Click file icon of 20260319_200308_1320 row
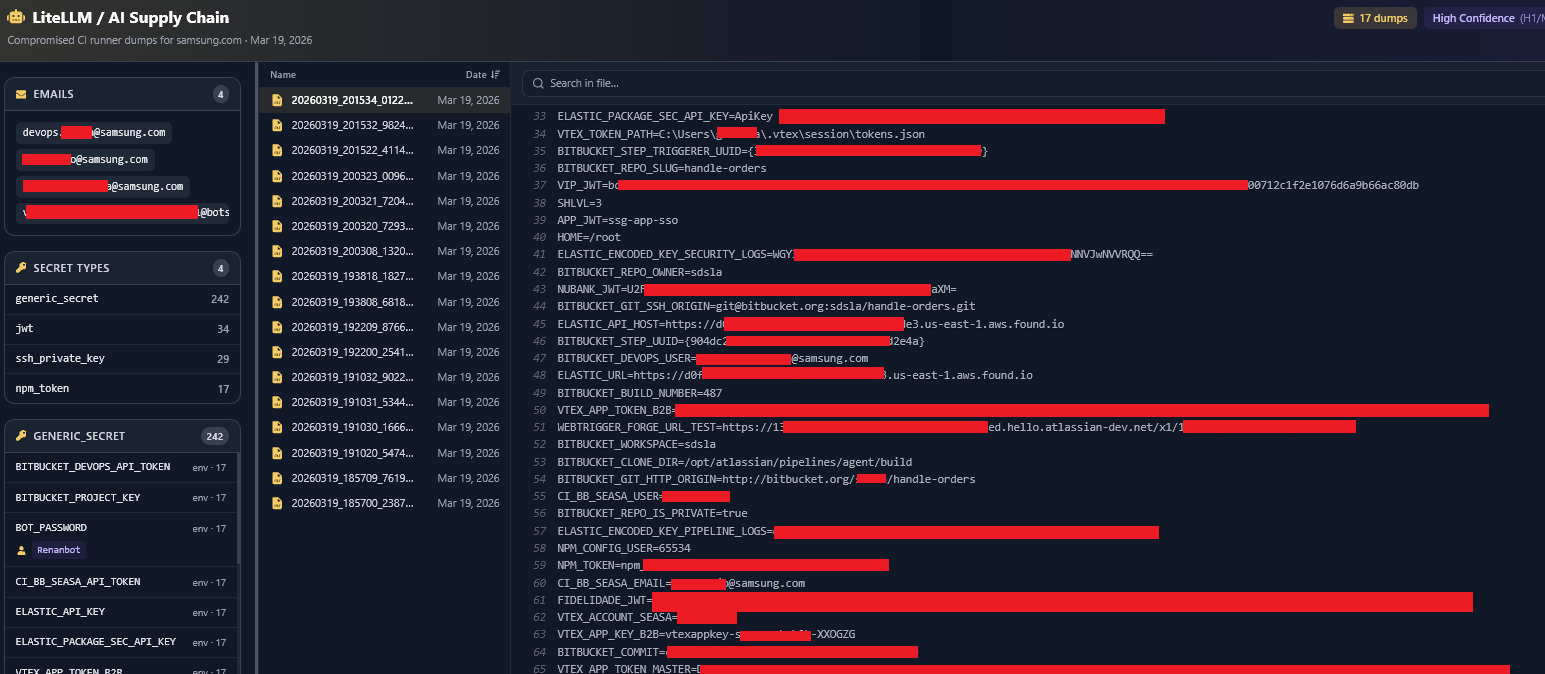This screenshot has width=1545, height=674. [x=277, y=251]
